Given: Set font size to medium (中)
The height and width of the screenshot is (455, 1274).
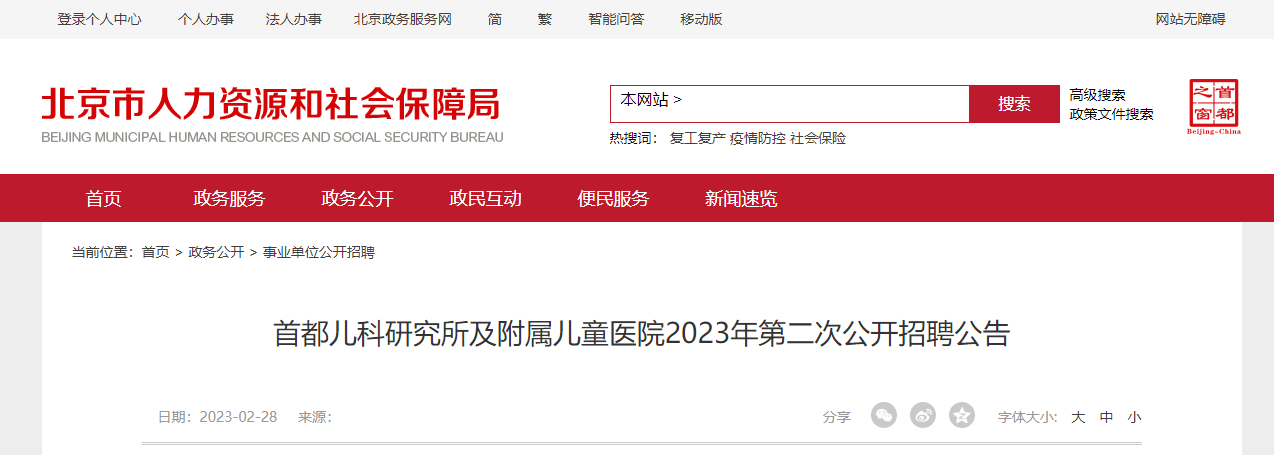Looking at the screenshot, I should [x=1106, y=418].
